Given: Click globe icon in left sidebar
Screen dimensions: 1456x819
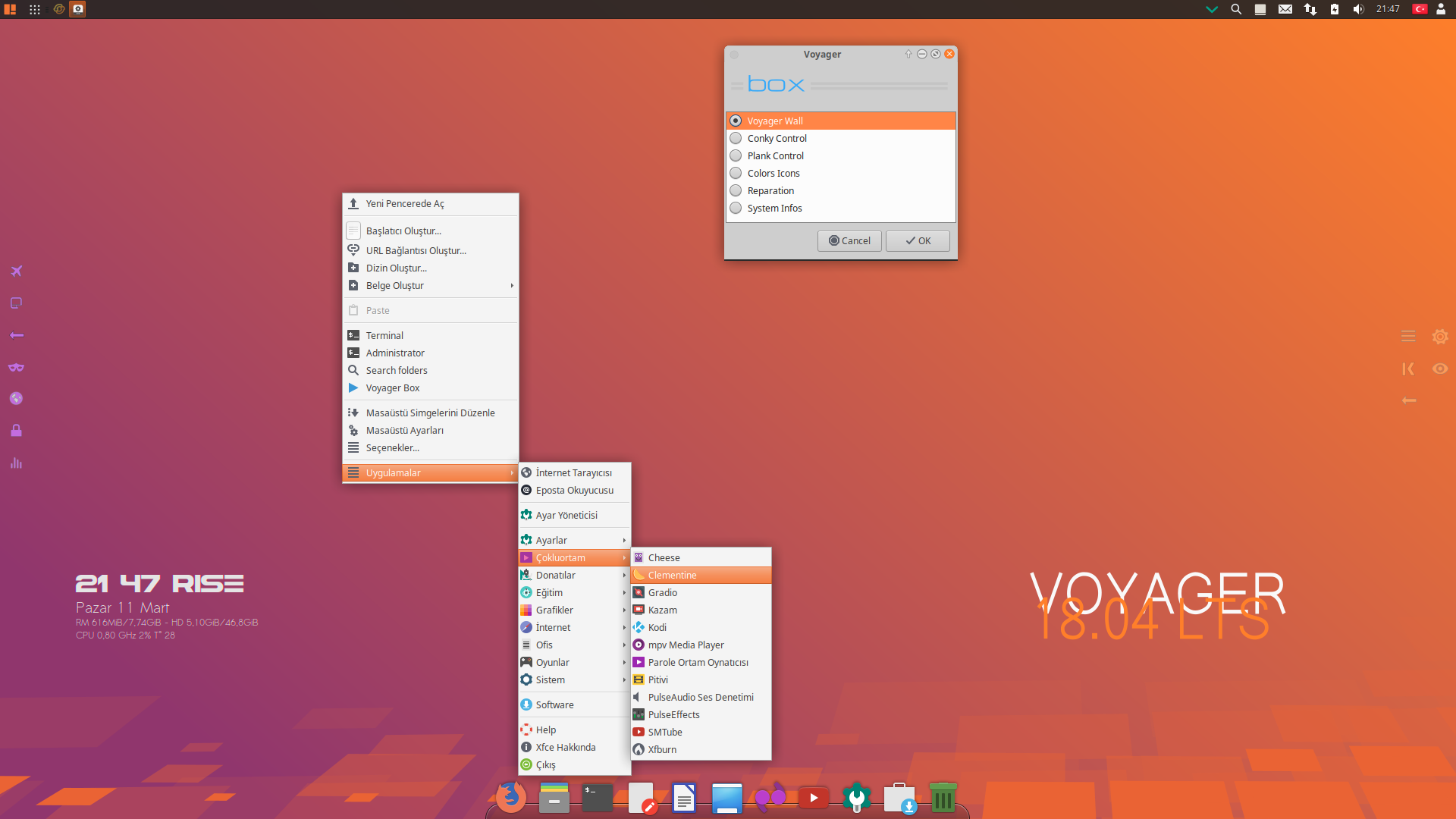Looking at the screenshot, I should pyautogui.click(x=16, y=398).
